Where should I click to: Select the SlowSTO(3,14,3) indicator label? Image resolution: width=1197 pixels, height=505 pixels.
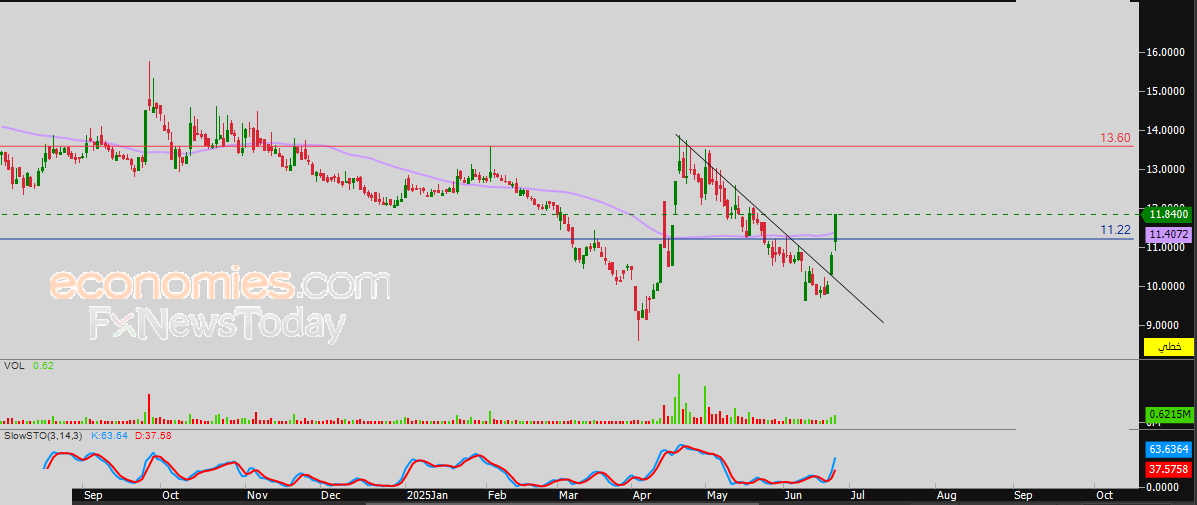coord(43,436)
